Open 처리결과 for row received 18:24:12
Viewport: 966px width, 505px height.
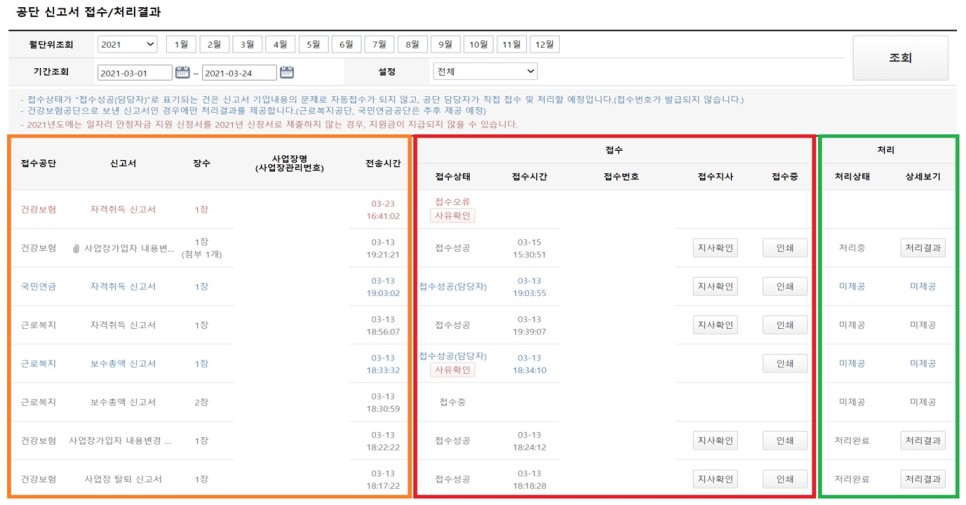tap(923, 440)
